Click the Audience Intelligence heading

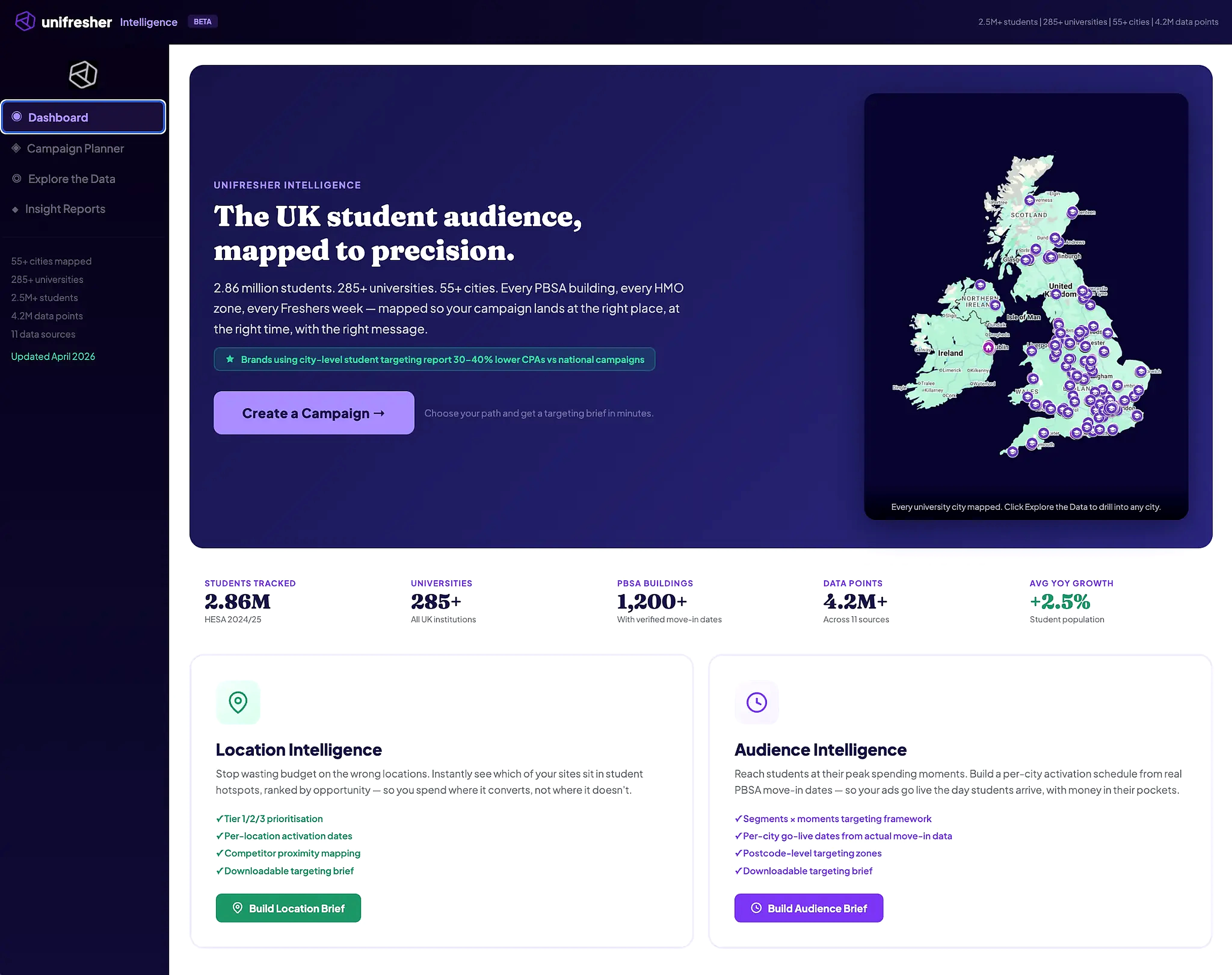pos(820,750)
